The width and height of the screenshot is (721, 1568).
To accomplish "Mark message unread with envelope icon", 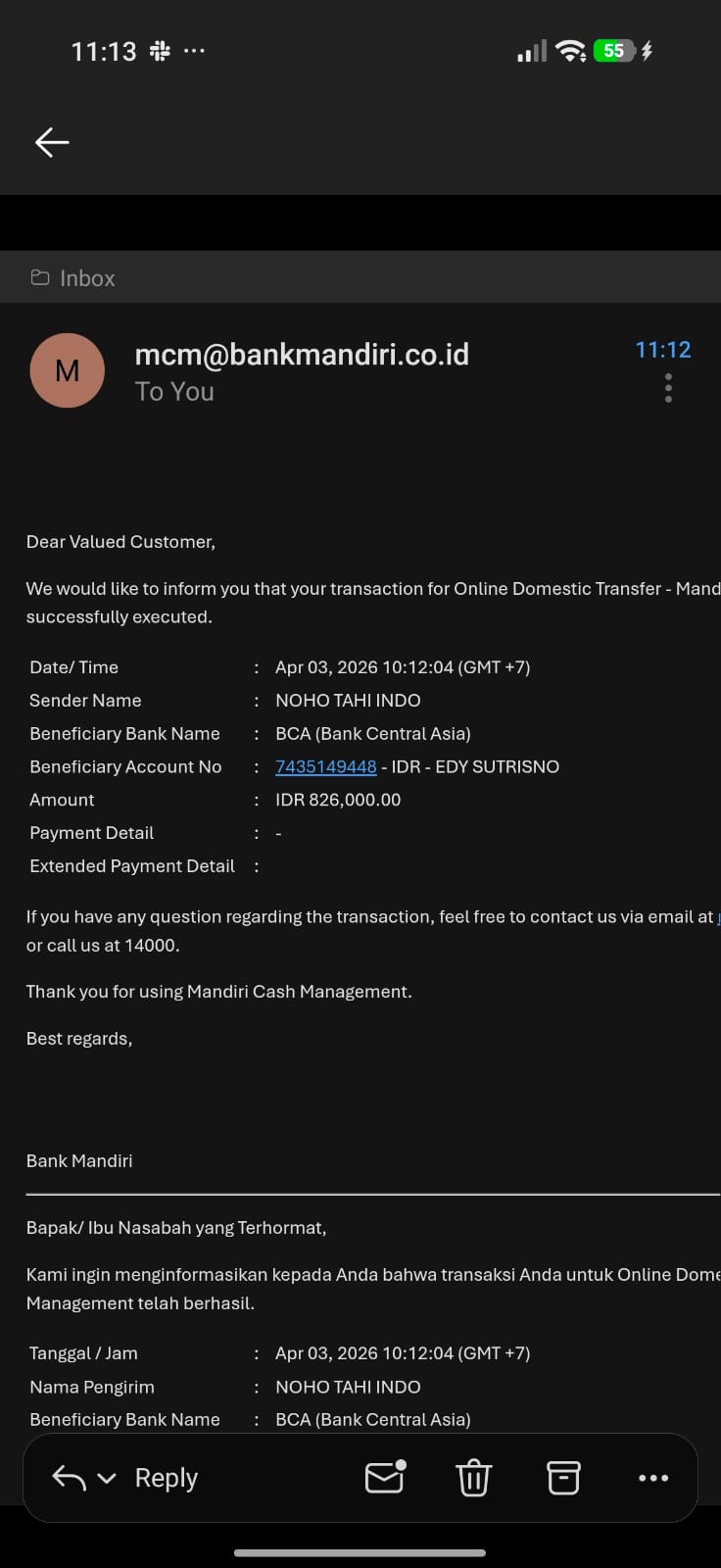I will (385, 1477).
